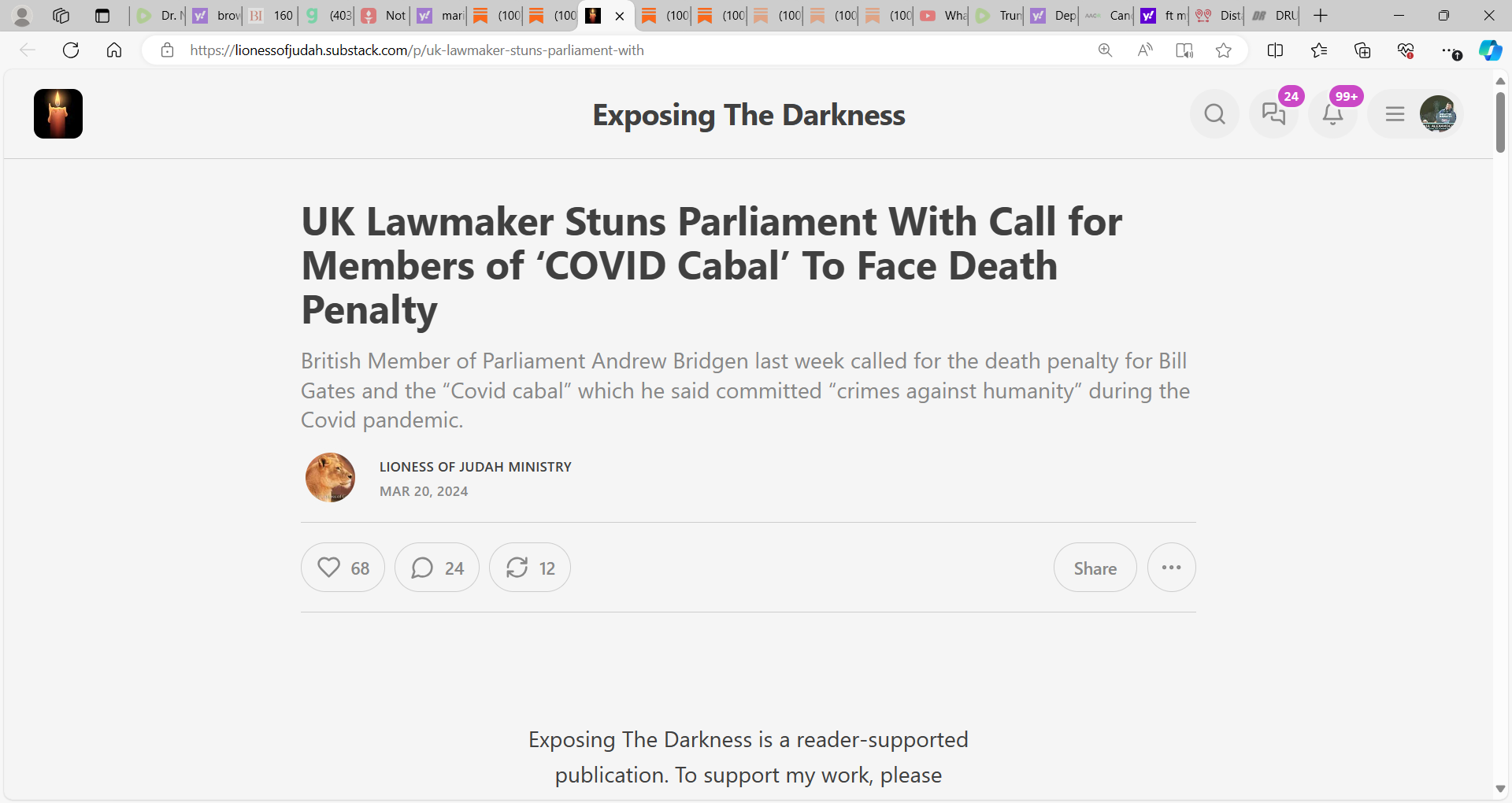Switch to the '(403' tab
The image size is (1512, 803).
point(327,16)
